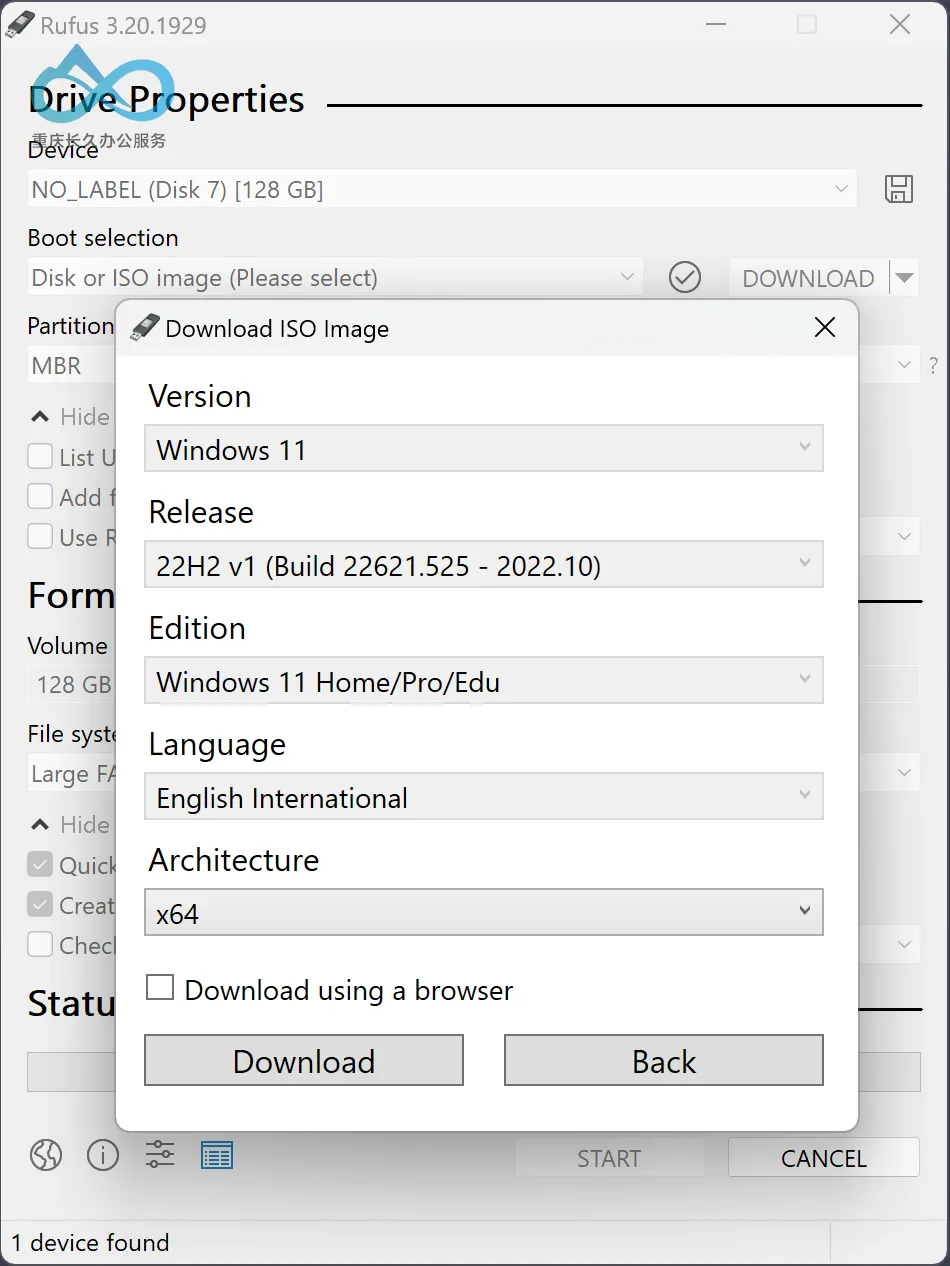Screen dimensions: 950x1266
Task: Open the Boot selection dropdown
Action: (335, 278)
